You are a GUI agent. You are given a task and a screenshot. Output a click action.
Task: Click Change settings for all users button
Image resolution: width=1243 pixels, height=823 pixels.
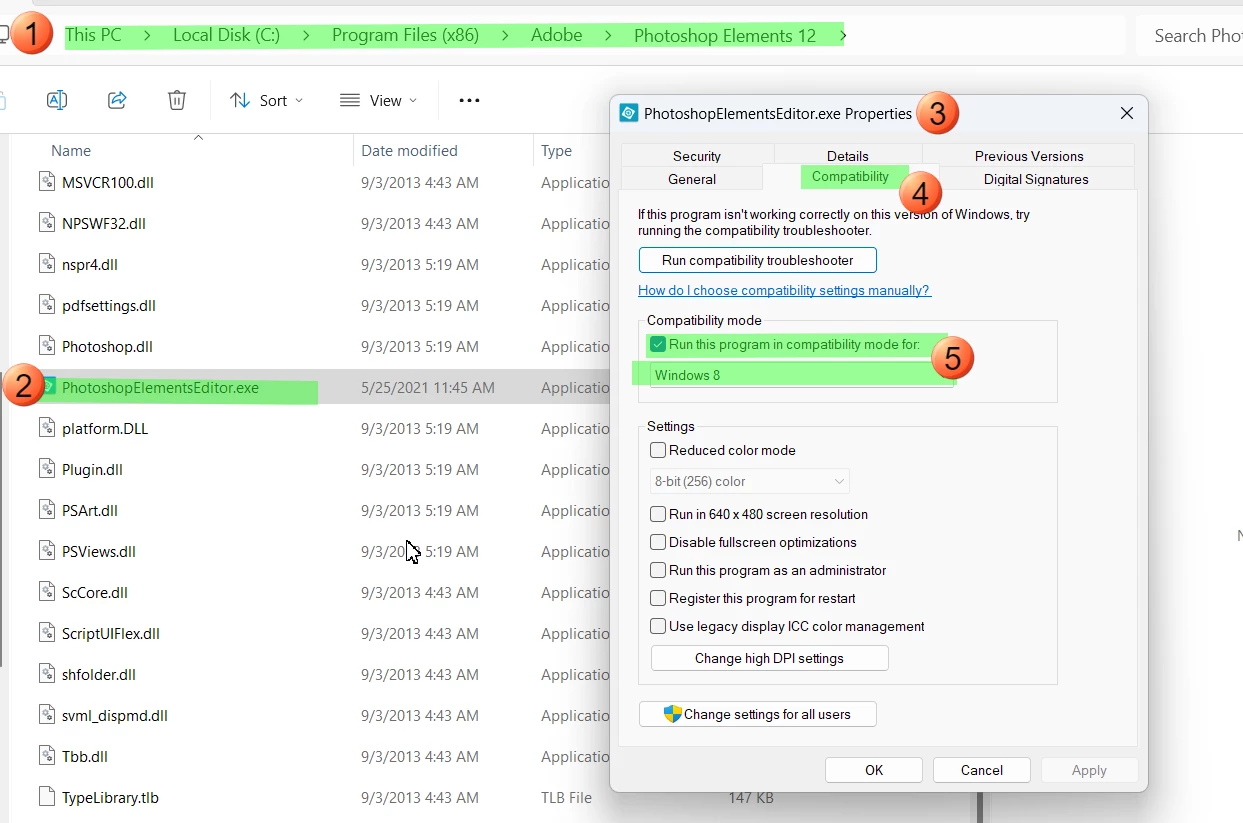tap(758, 714)
